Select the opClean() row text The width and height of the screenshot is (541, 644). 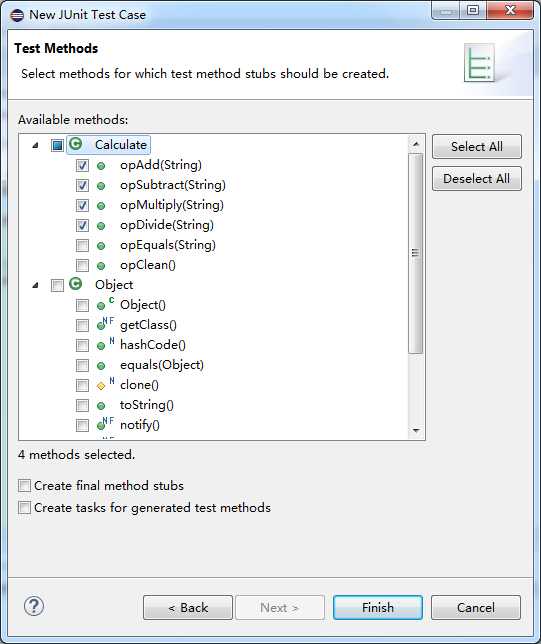click(x=148, y=265)
